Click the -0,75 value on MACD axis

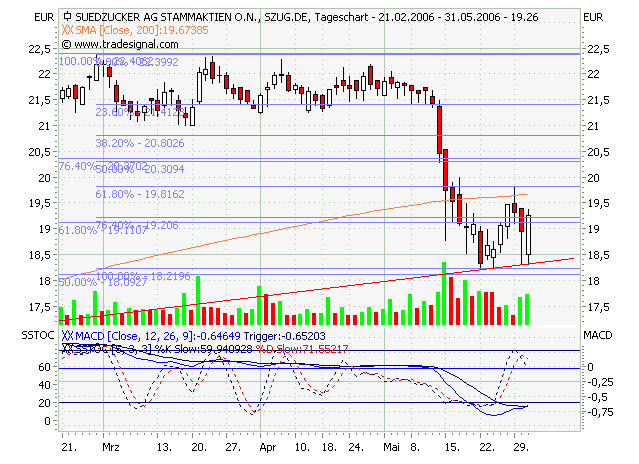[x=600, y=412]
